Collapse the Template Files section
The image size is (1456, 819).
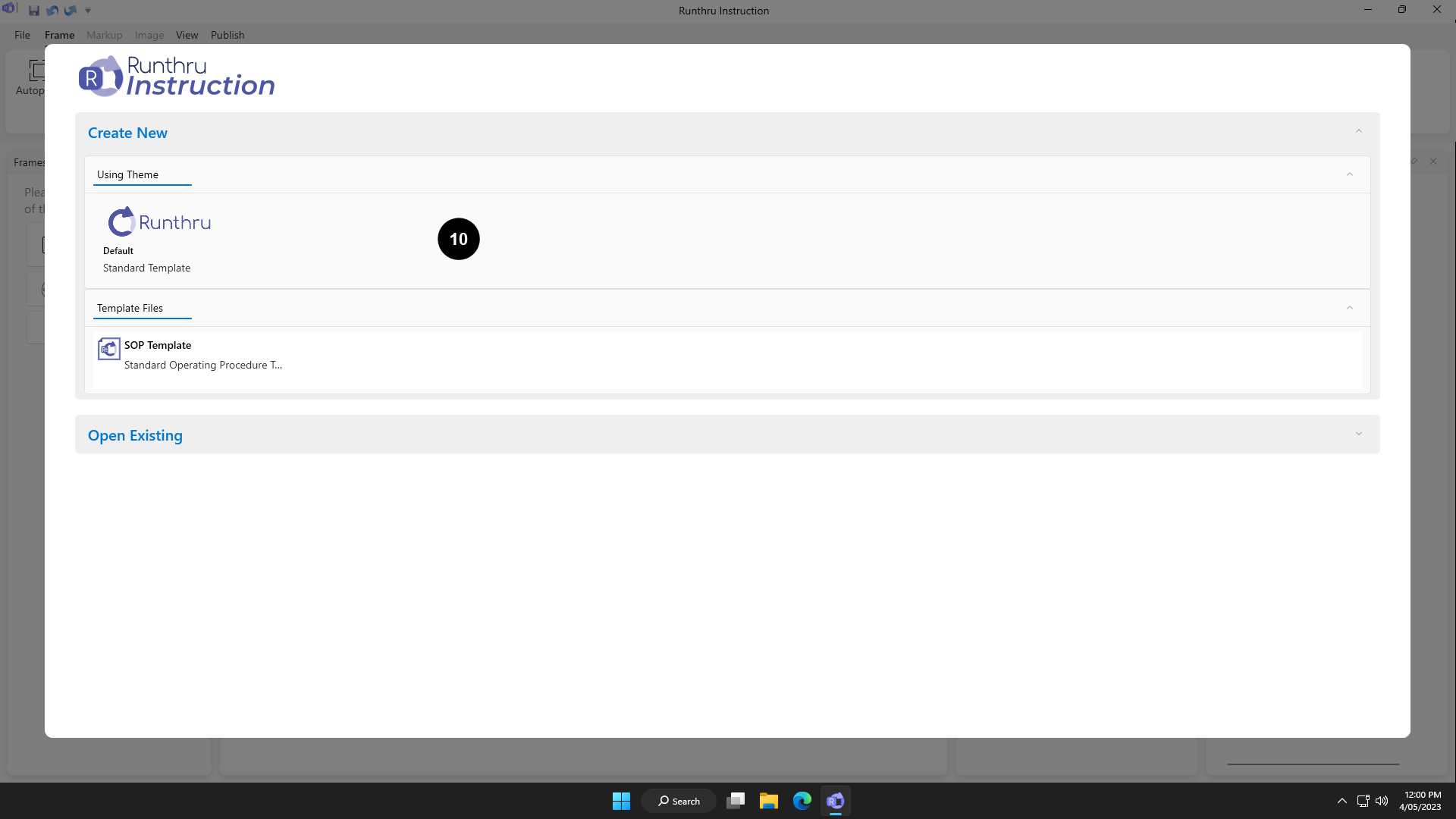coord(1349,308)
